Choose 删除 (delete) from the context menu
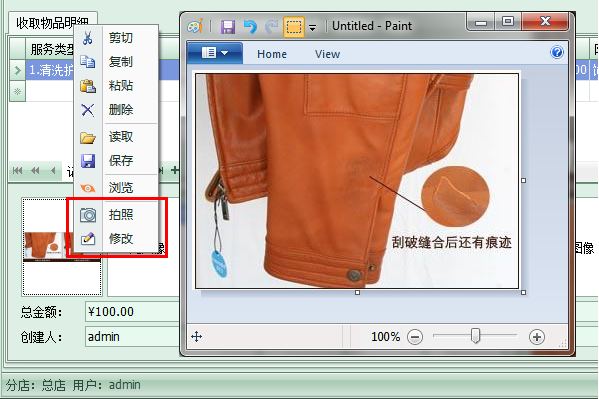 [116, 110]
